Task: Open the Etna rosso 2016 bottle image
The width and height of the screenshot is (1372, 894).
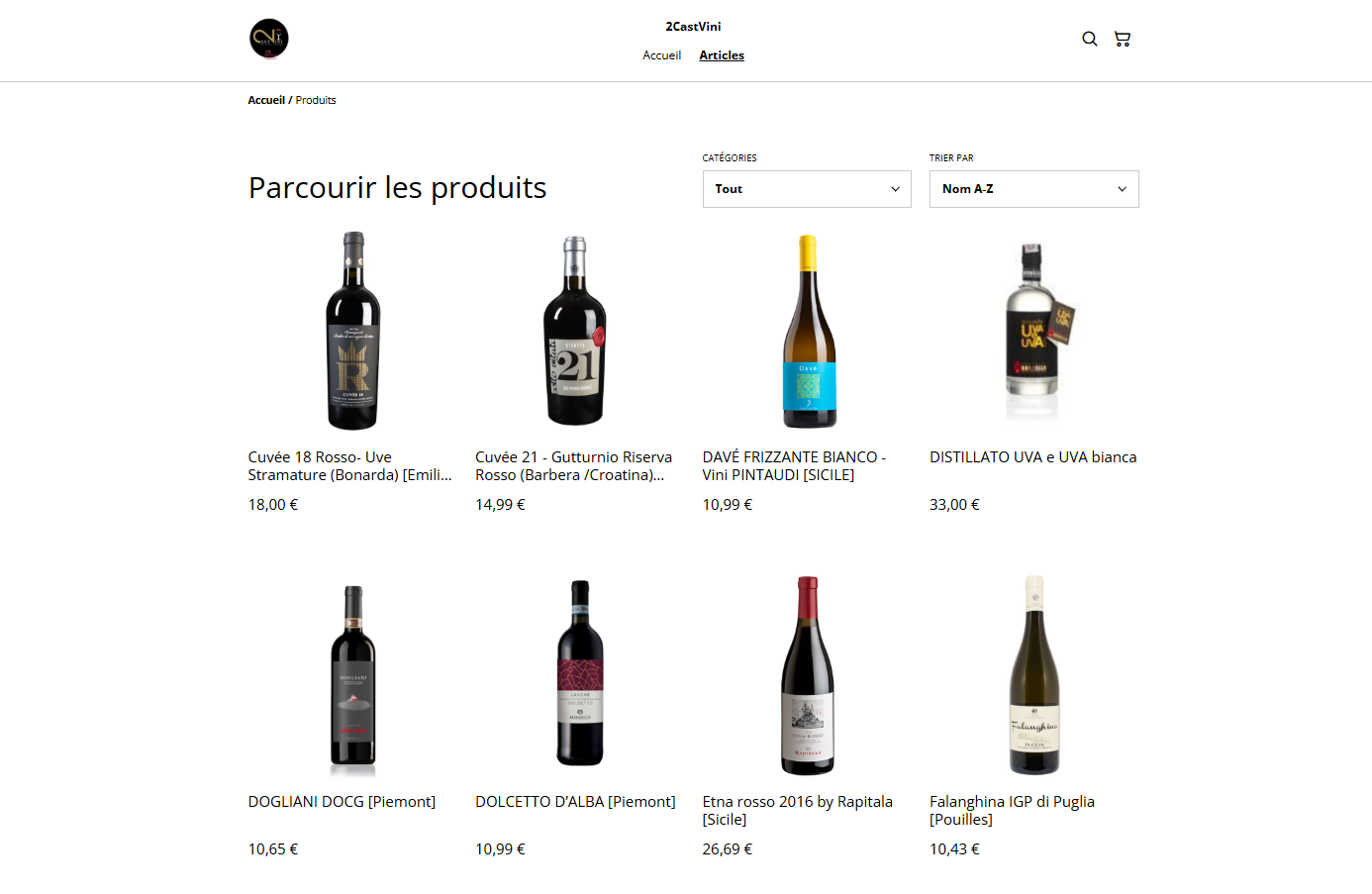Action: (x=808, y=675)
